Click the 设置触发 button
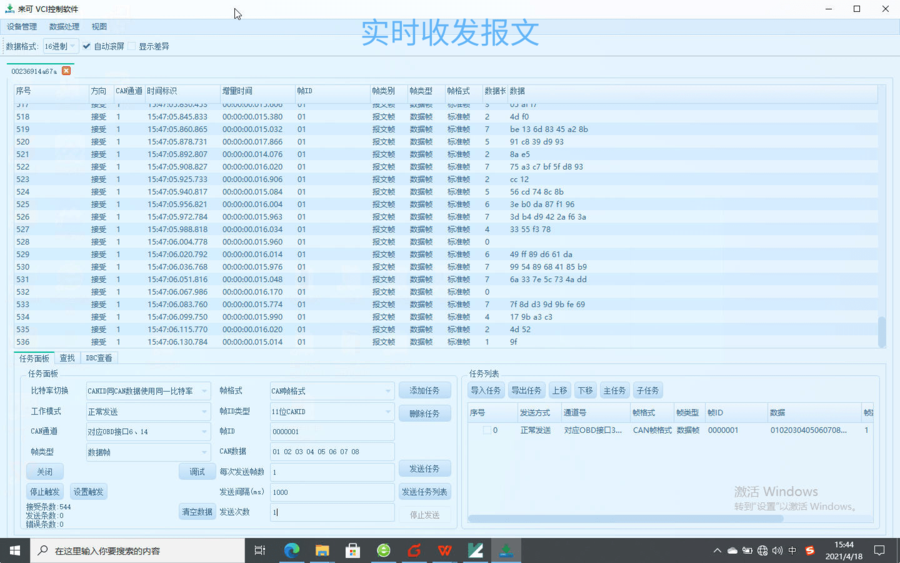This screenshot has width=900, height=563. click(88, 492)
